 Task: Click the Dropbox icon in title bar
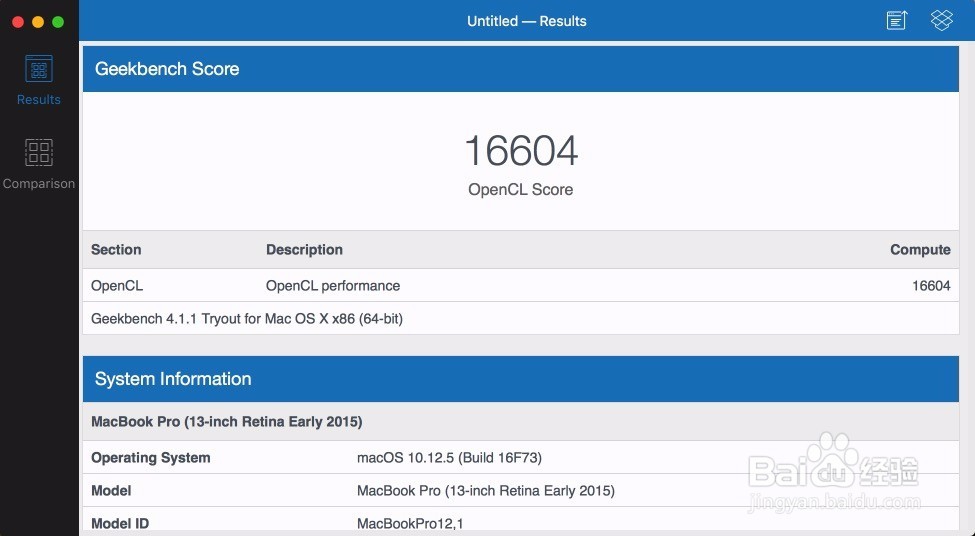click(941, 21)
